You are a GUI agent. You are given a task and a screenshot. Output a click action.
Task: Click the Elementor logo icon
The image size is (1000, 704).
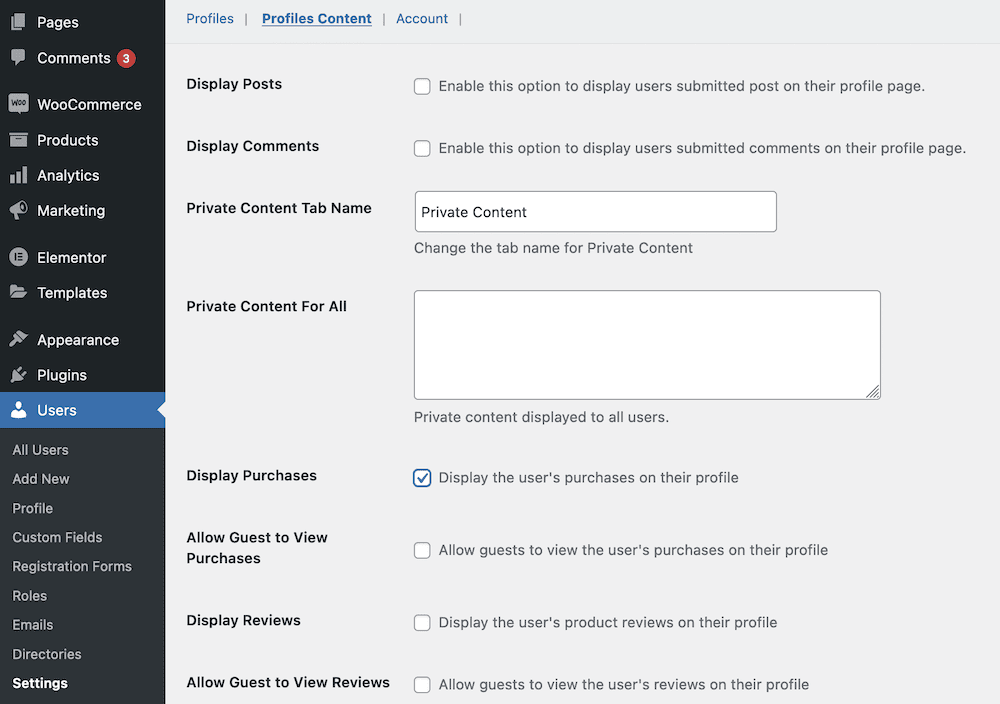(18, 257)
